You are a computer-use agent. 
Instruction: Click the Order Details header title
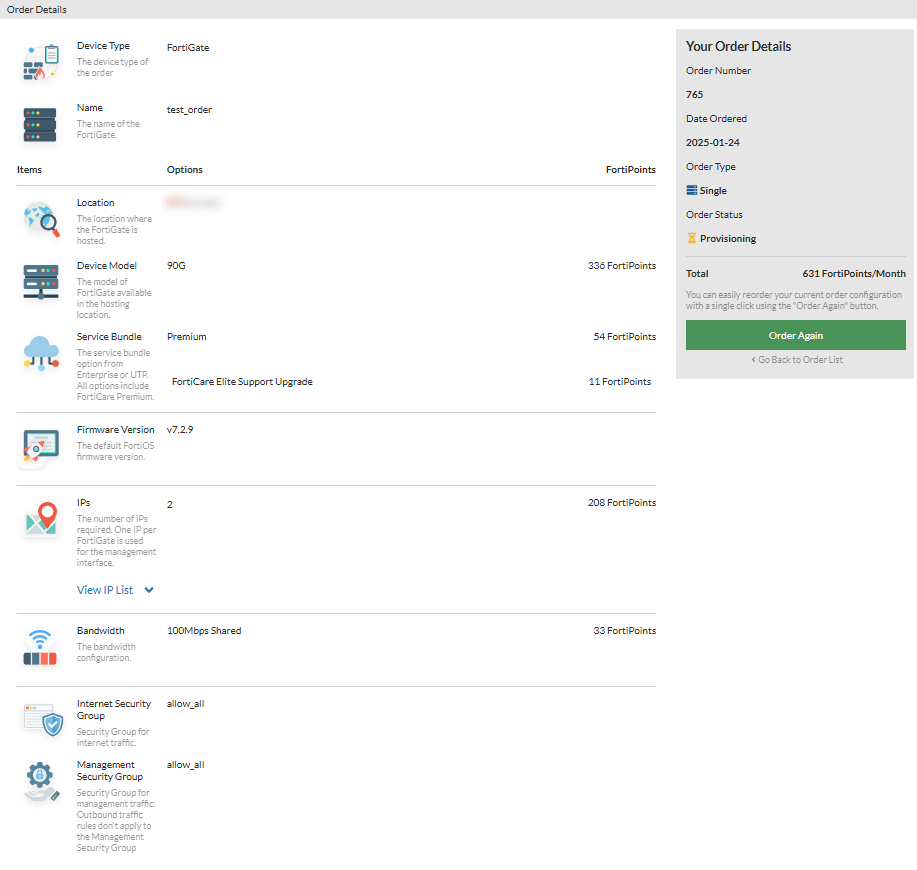[37, 9]
